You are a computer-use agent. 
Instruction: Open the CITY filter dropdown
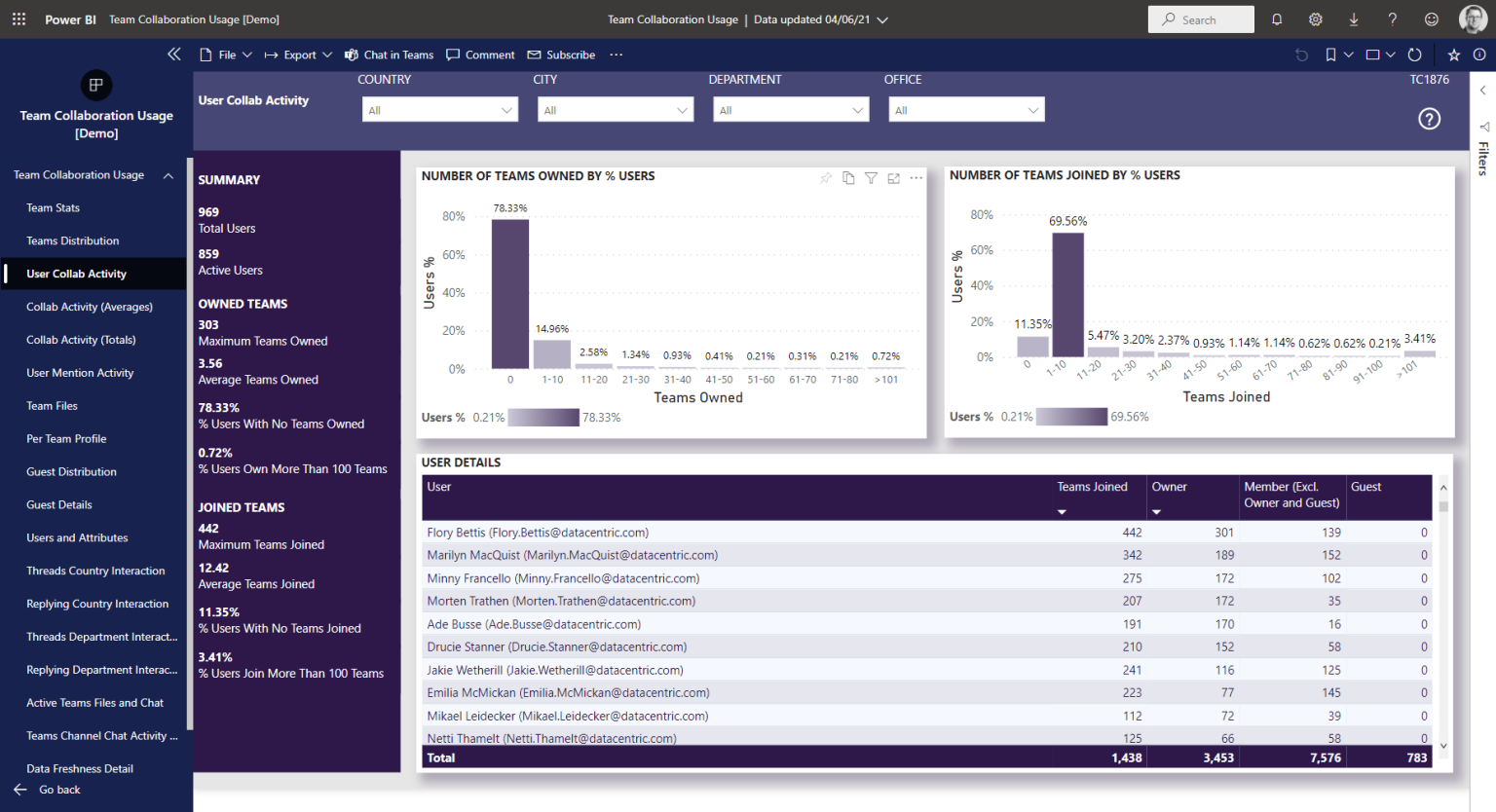(x=616, y=110)
